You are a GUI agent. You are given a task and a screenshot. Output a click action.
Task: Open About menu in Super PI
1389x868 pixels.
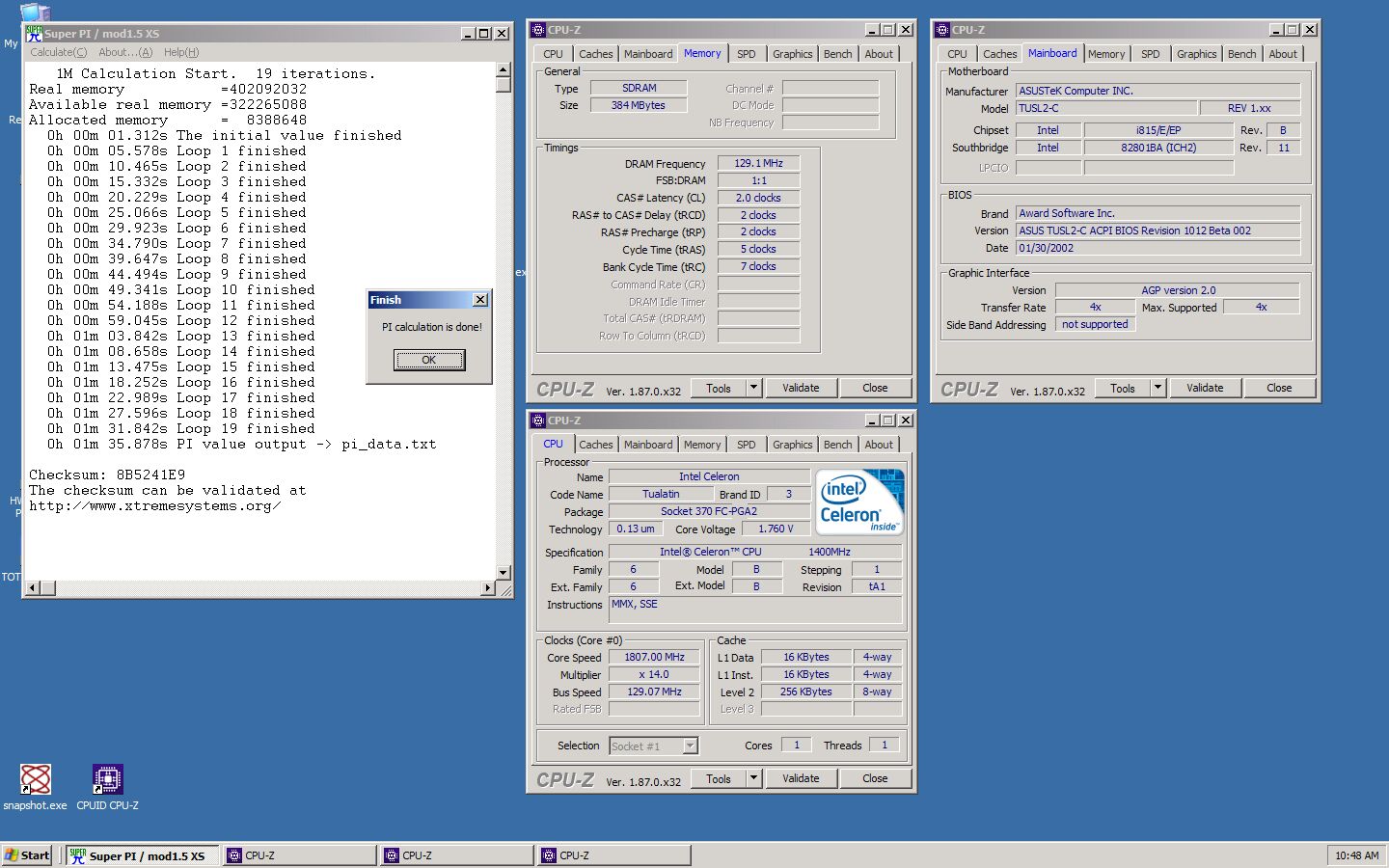(x=125, y=52)
